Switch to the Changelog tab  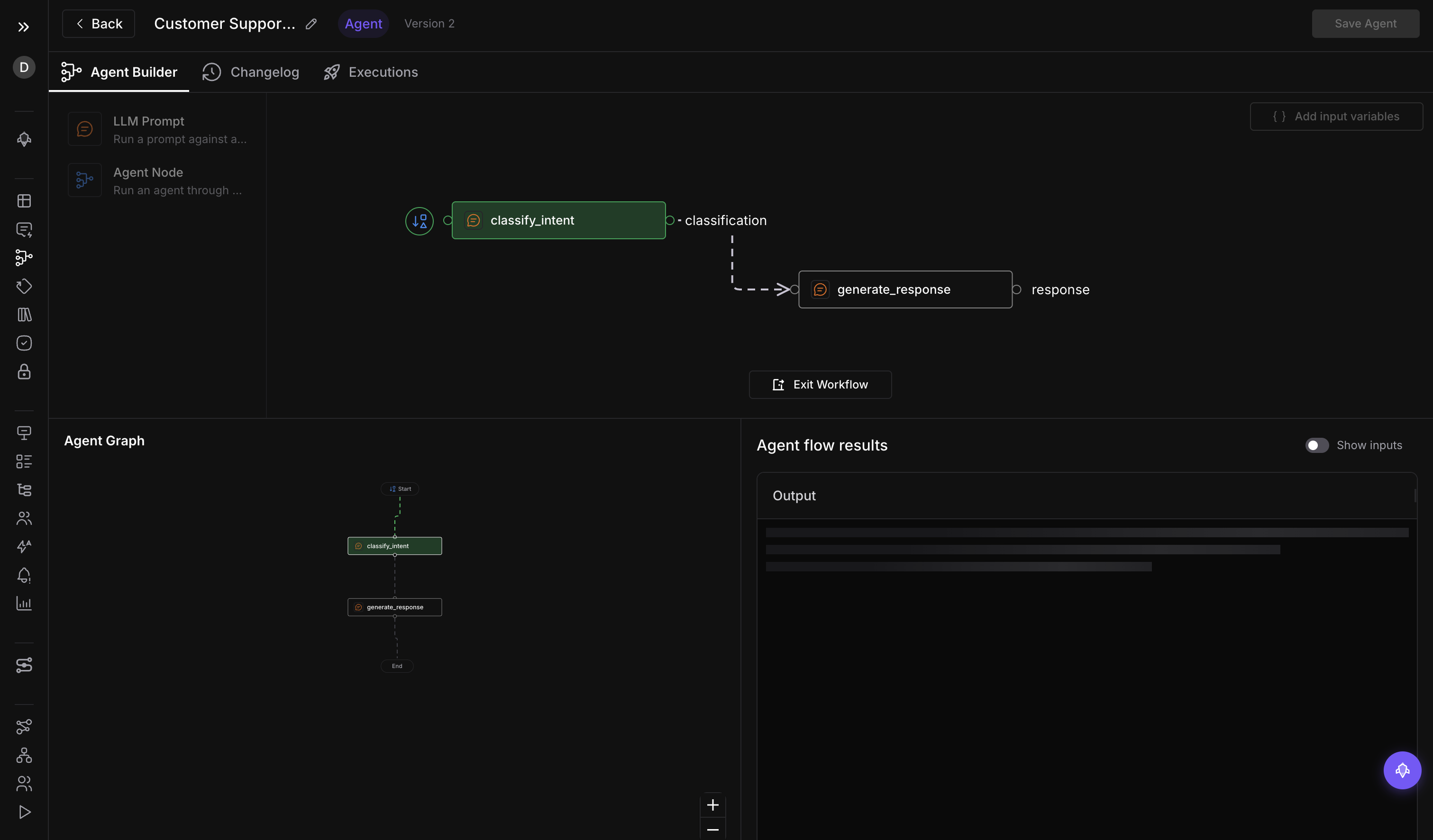click(x=251, y=72)
